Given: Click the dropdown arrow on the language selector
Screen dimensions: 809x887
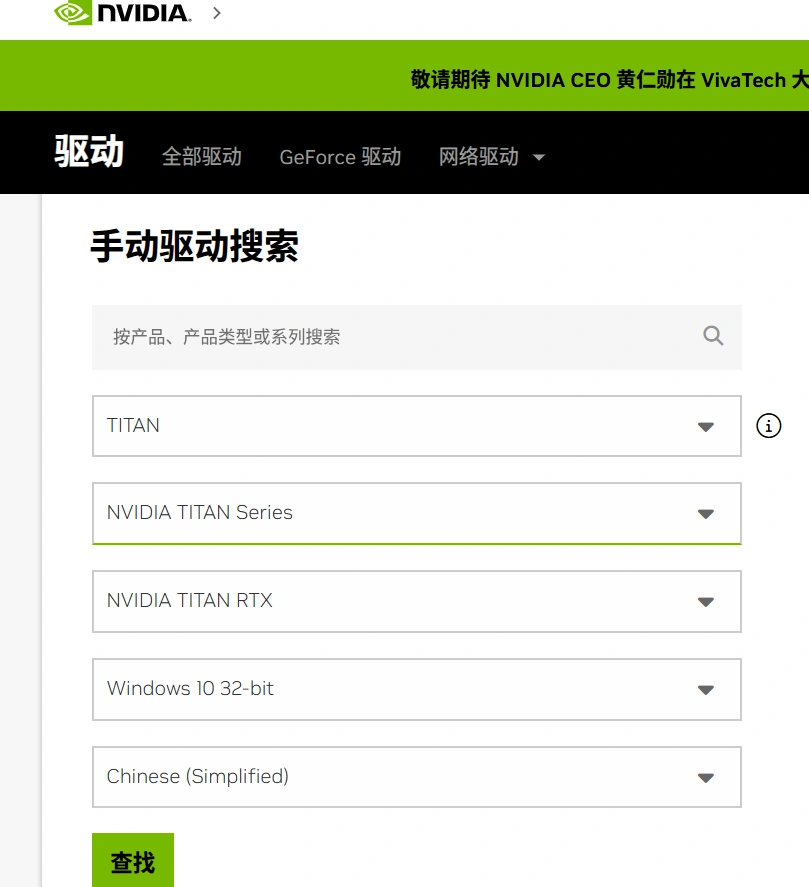Looking at the screenshot, I should pos(706,777).
